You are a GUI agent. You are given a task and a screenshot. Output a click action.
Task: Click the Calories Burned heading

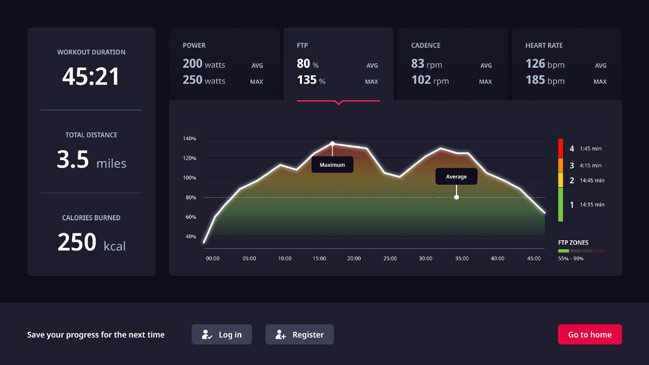click(x=91, y=218)
